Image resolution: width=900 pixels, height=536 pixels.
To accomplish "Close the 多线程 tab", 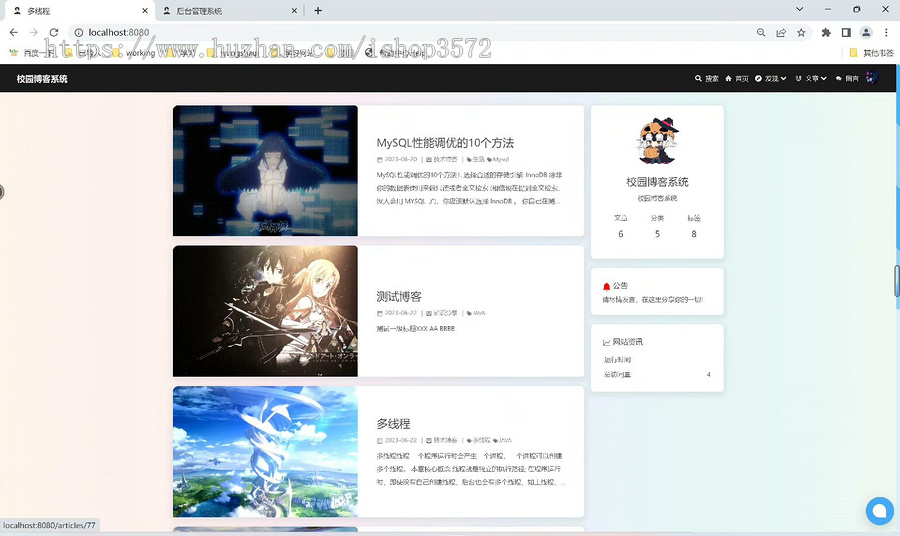I will 145,10.
